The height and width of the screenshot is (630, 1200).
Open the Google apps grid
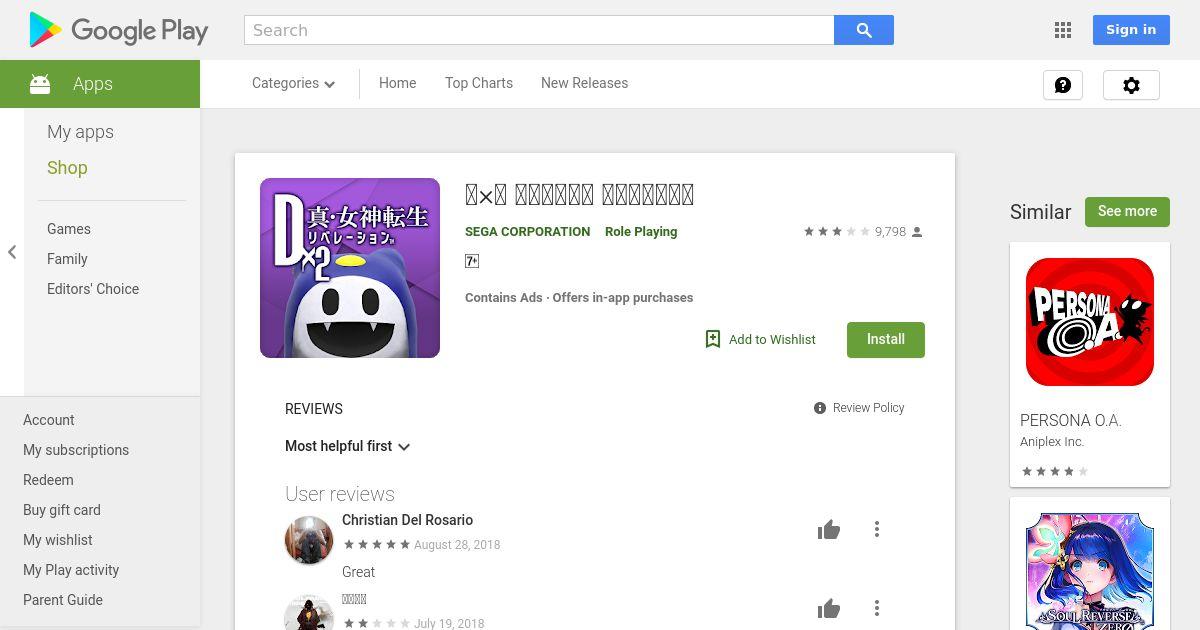1063,30
